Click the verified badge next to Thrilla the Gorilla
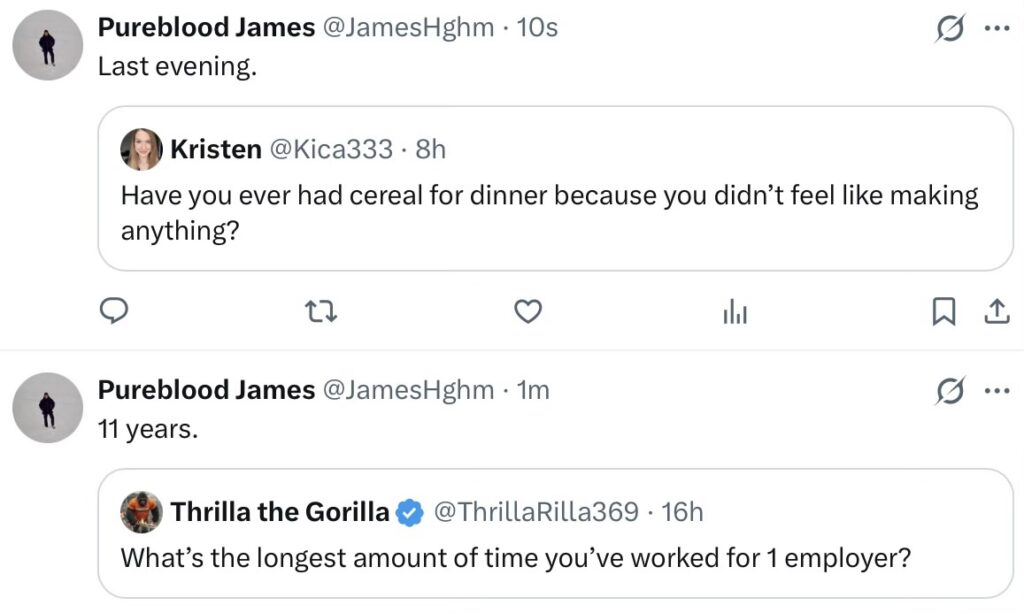Viewport: 1024px width, 613px height. point(408,513)
